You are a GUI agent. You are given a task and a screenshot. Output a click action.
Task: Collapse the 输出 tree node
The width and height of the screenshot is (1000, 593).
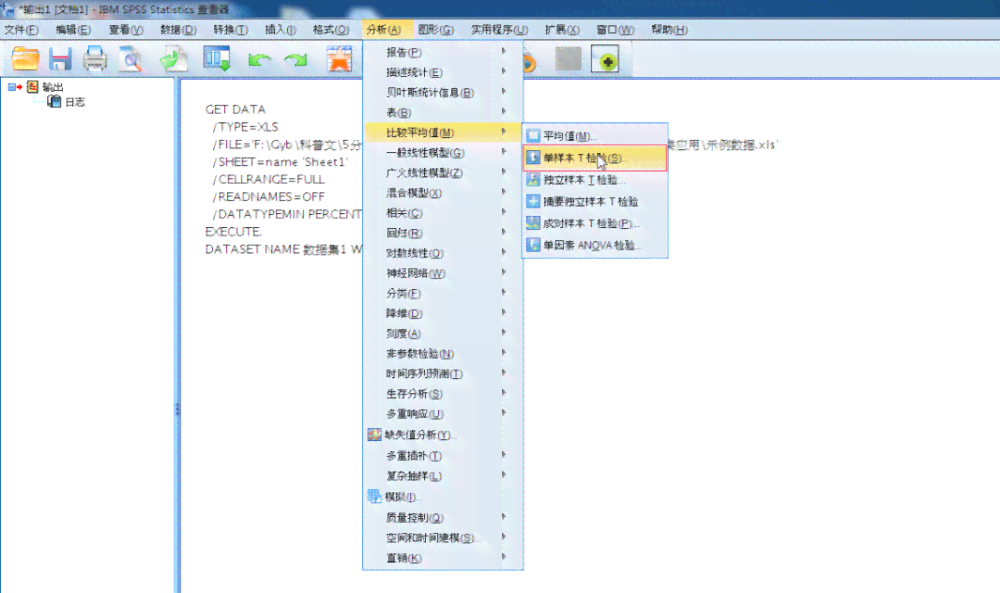tap(11, 87)
